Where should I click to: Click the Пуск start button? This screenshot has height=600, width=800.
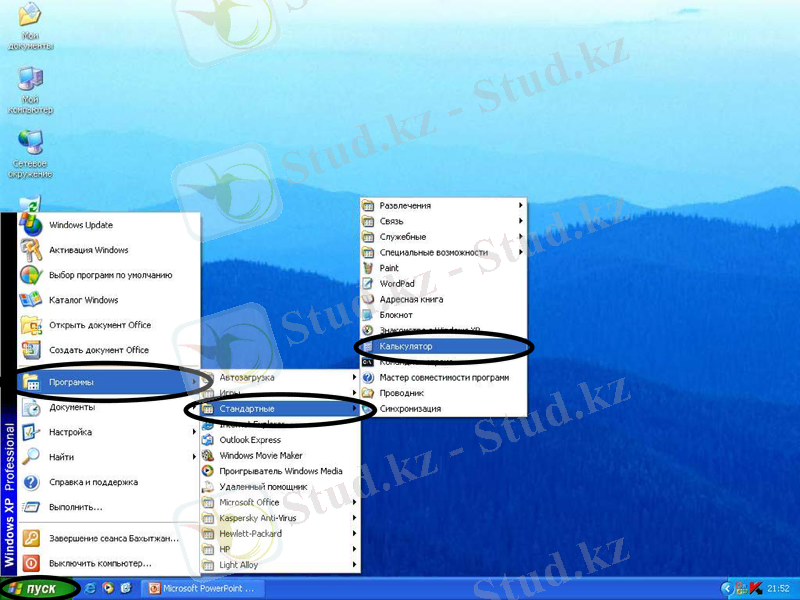click(x=38, y=588)
